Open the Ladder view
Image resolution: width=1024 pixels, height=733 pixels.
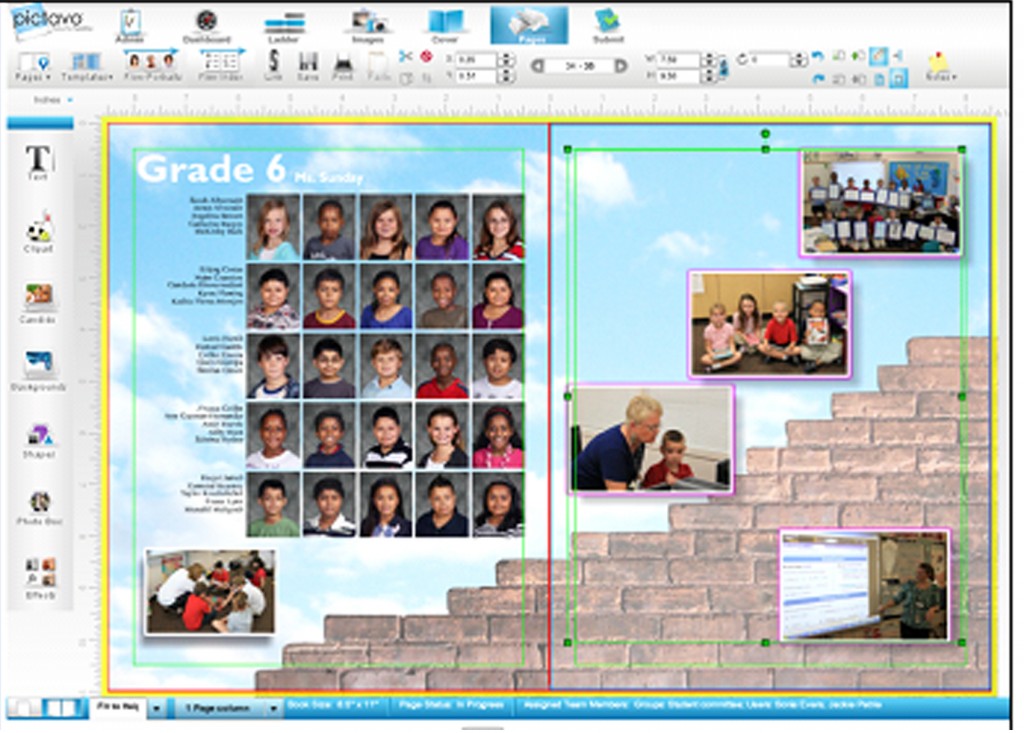click(x=283, y=27)
